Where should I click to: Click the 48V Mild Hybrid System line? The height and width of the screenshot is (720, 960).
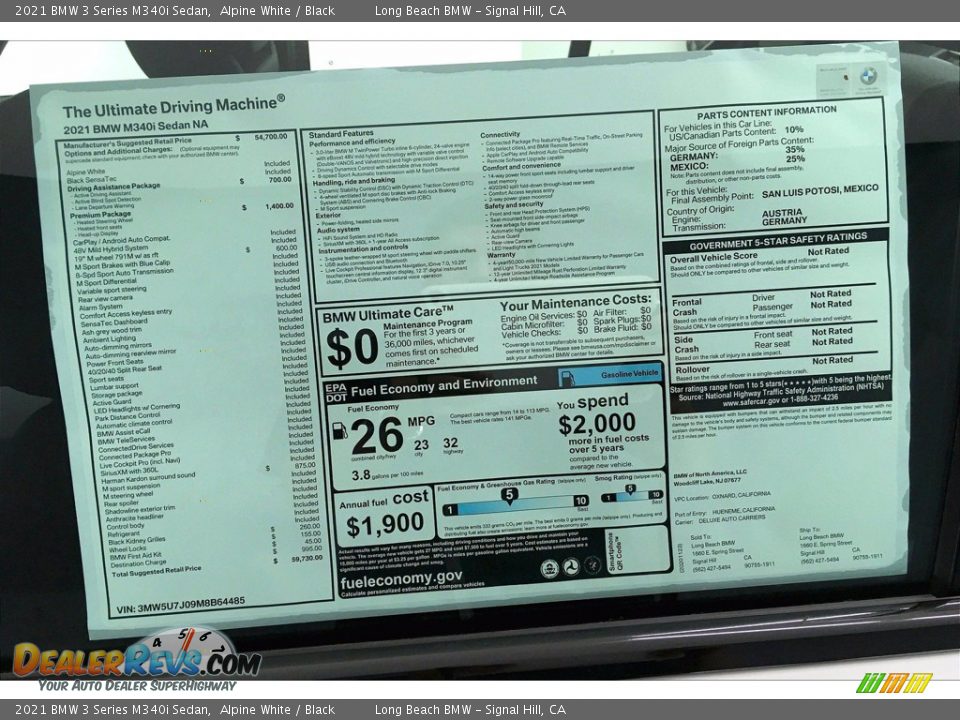click(110, 249)
